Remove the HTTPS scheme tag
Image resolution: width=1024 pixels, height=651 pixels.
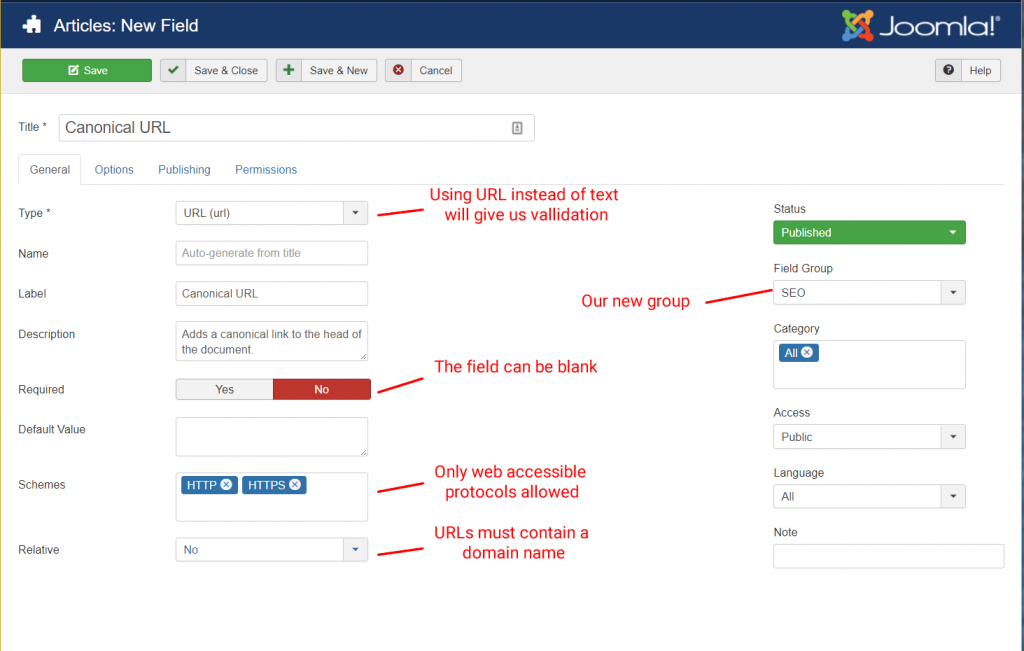(294, 485)
